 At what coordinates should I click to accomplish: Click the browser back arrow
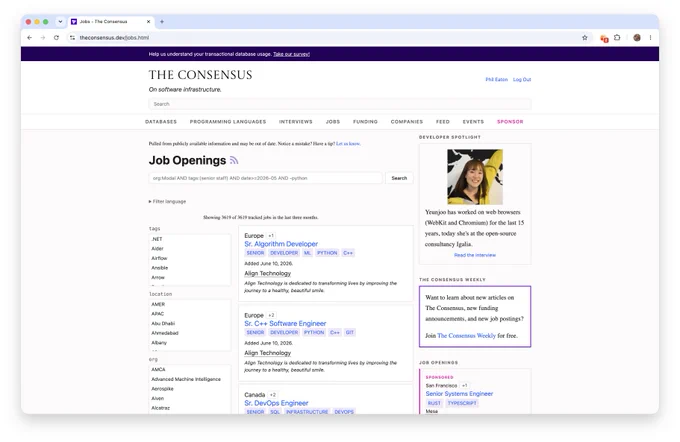pyautogui.click(x=29, y=38)
